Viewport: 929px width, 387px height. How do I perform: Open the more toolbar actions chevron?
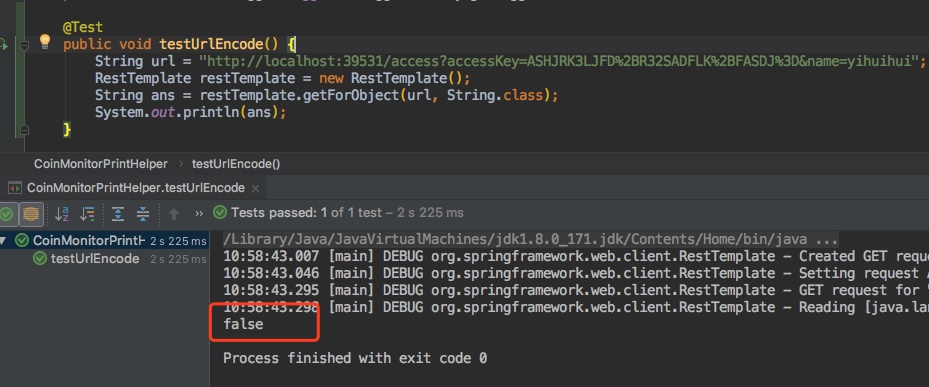[x=199, y=213]
